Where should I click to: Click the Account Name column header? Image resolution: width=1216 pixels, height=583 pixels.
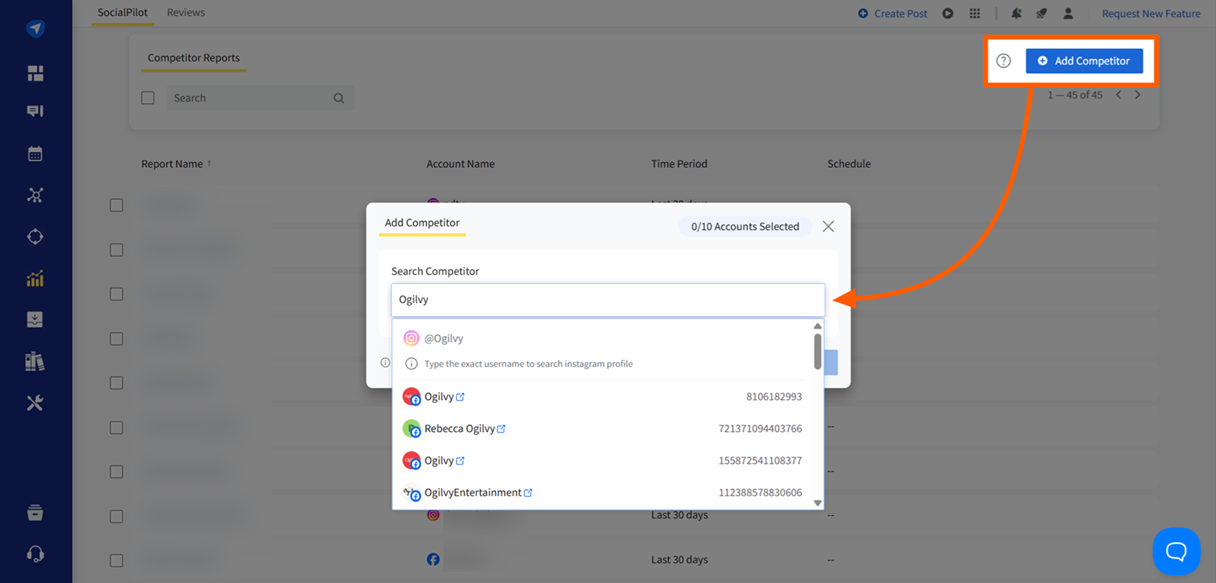pos(460,164)
